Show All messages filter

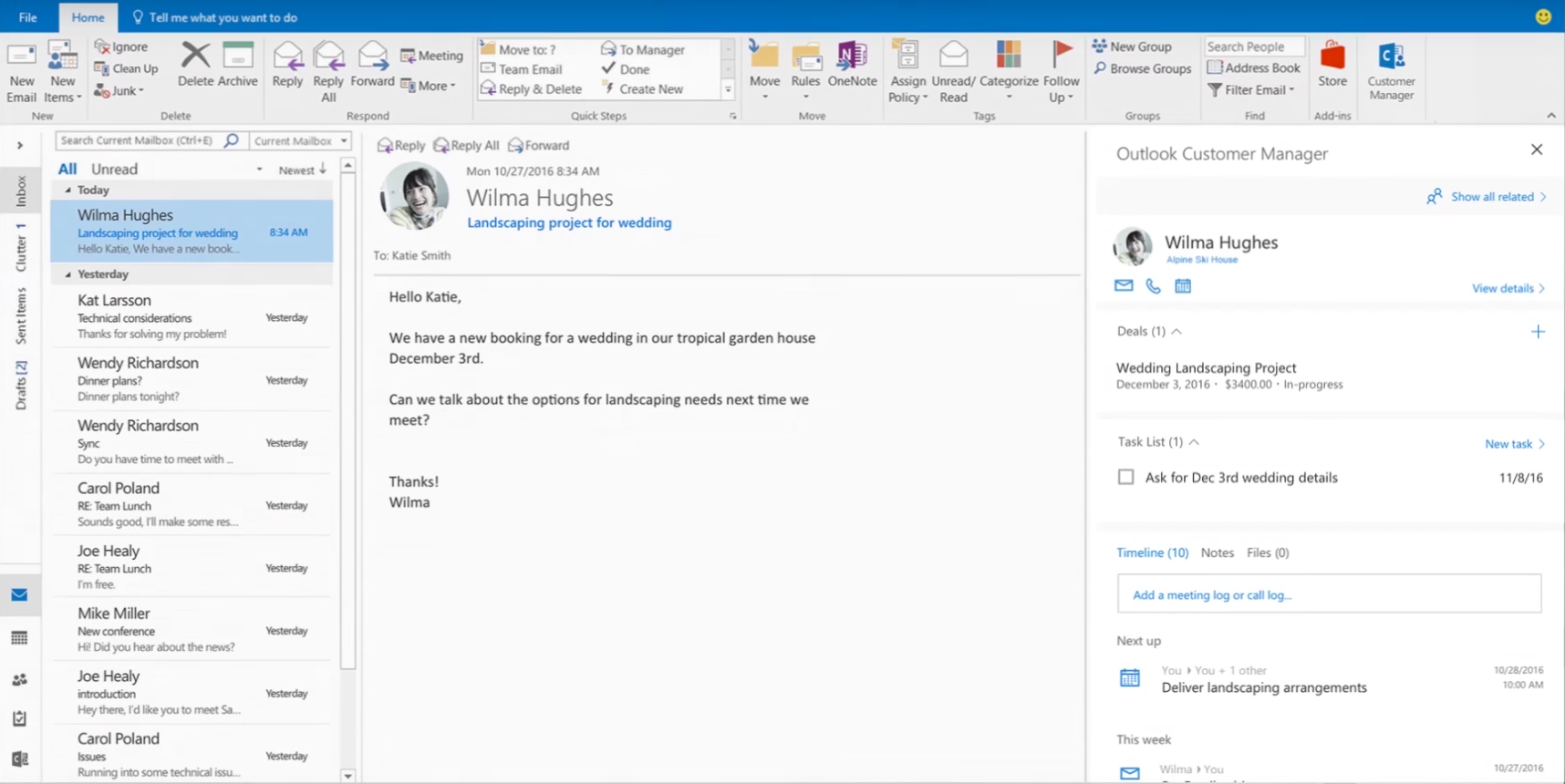(x=67, y=169)
